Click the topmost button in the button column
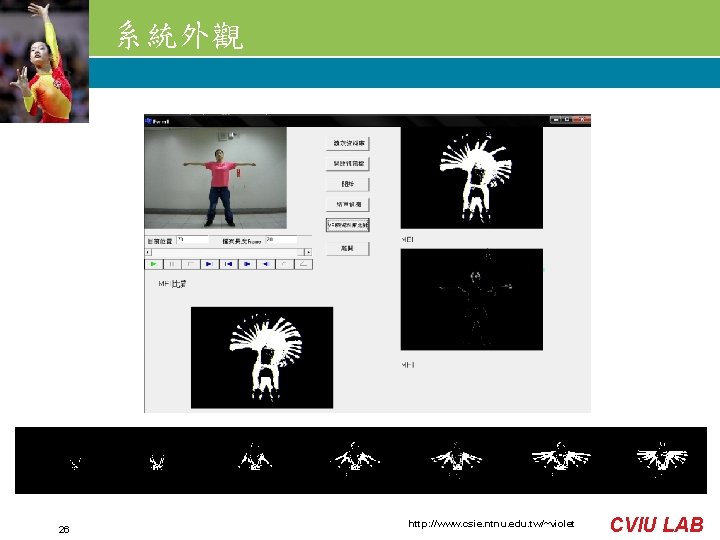This screenshot has width=720, height=540. [x=348, y=143]
